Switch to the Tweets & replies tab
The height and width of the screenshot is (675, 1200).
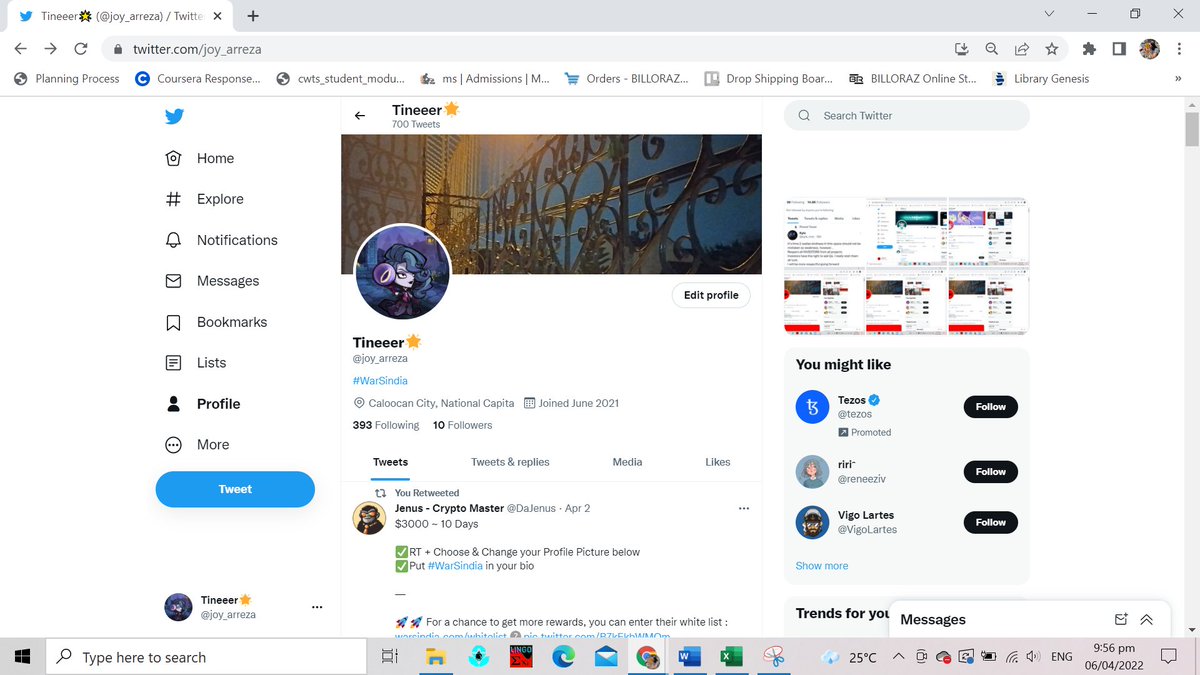(510, 462)
